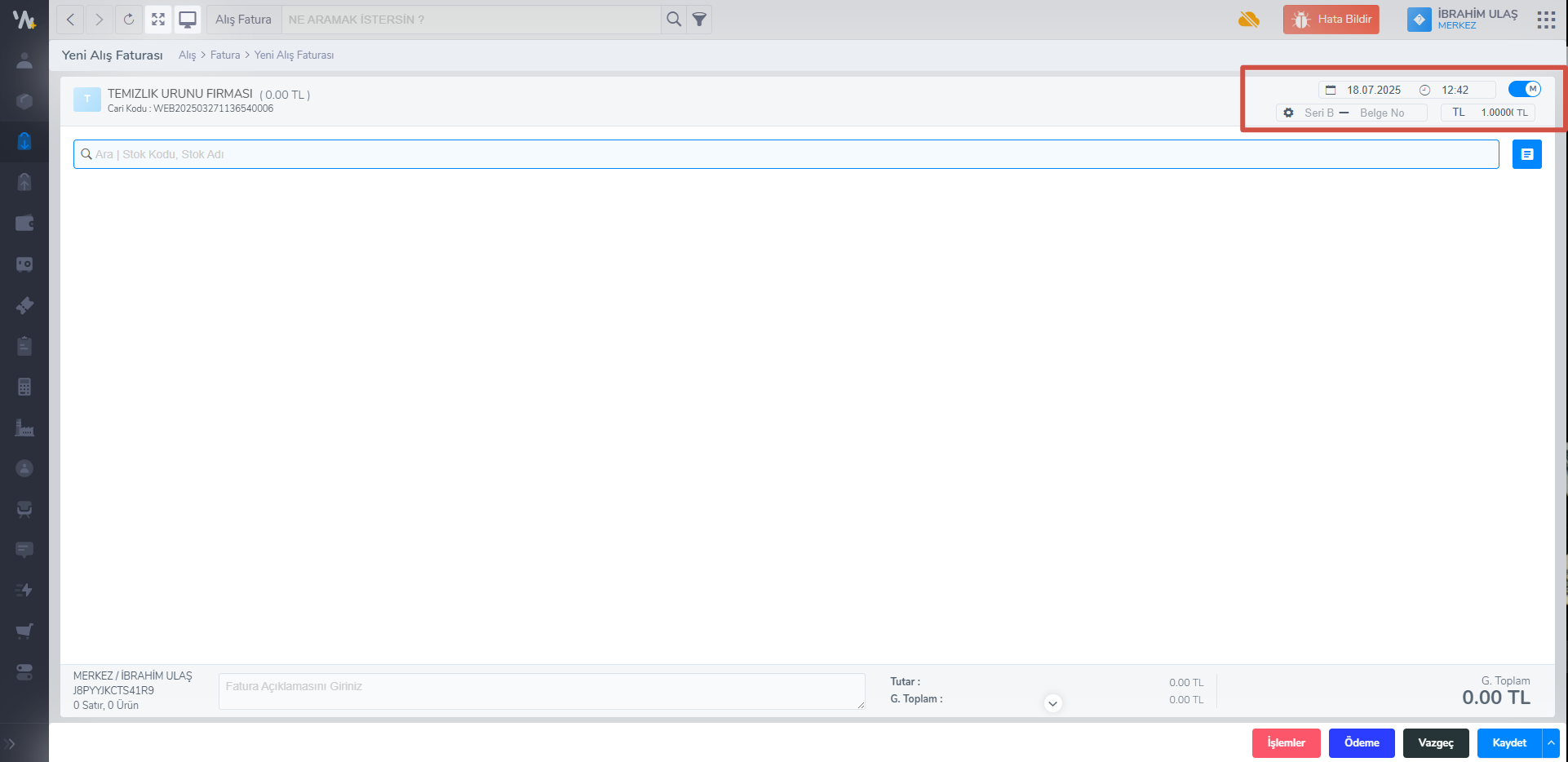The width and height of the screenshot is (1568, 762).
Task: Expand the totals detail chevron
Action: click(1052, 703)
